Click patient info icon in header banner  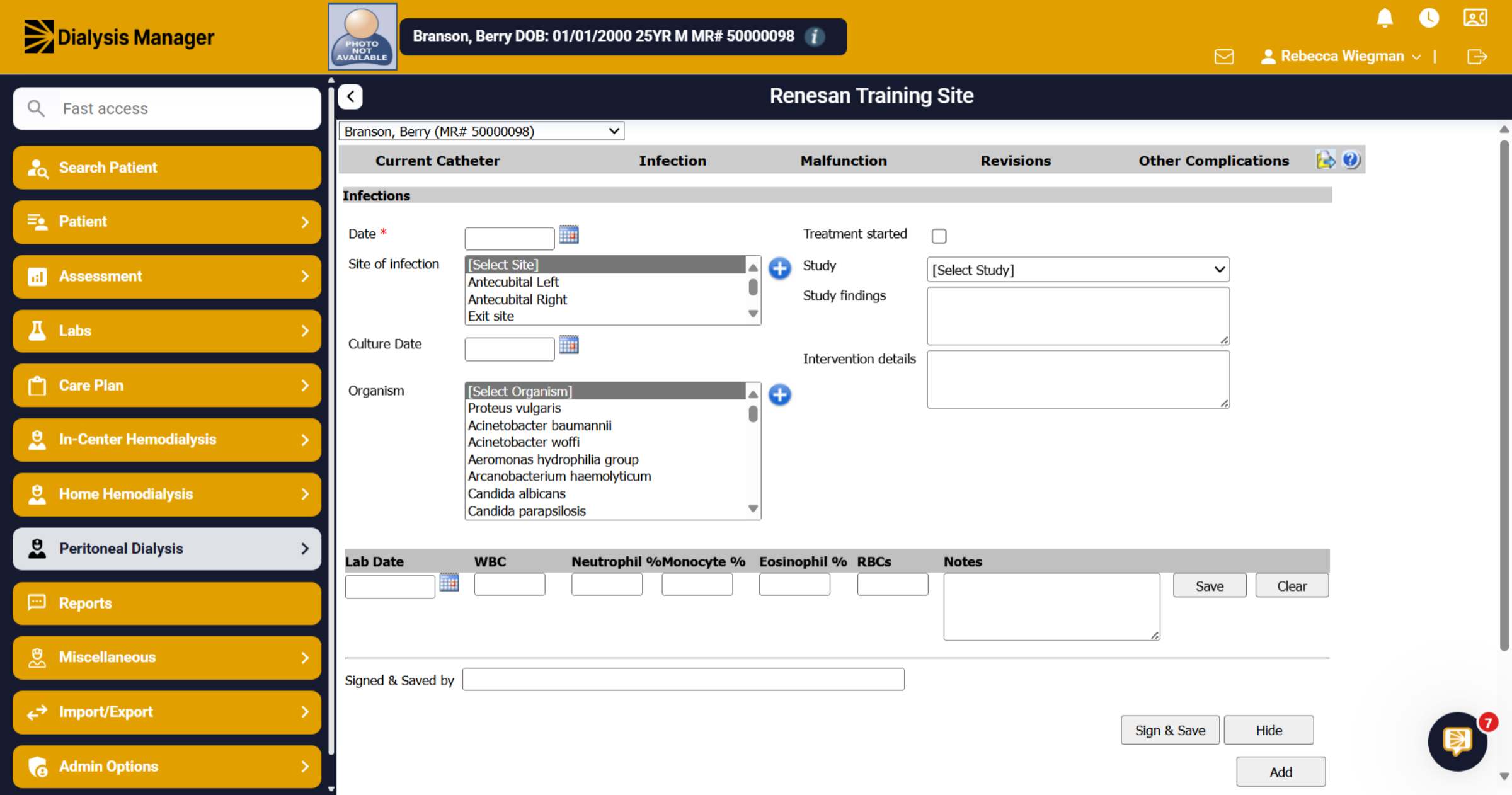(x=815, y=37)
